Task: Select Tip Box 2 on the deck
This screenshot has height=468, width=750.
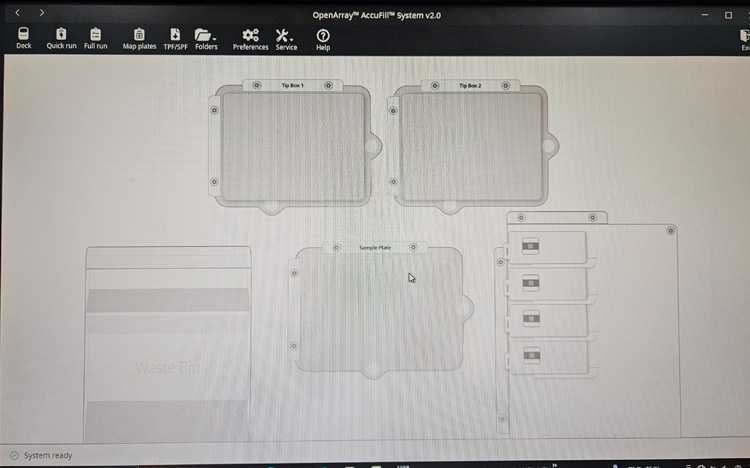Action: 470,145
